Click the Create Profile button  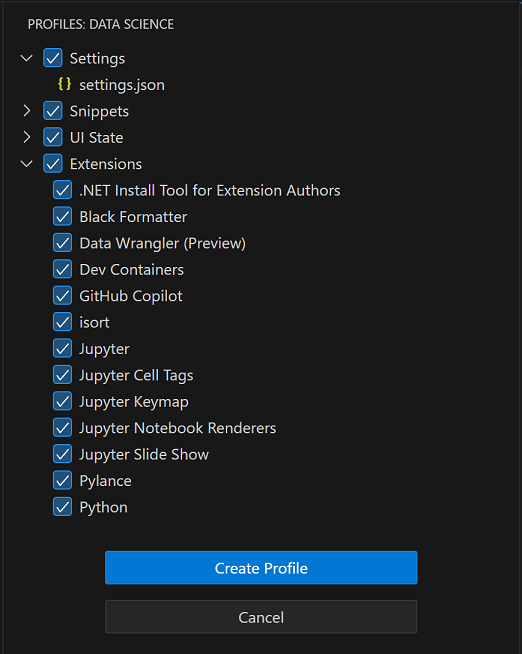pos(261,568)
